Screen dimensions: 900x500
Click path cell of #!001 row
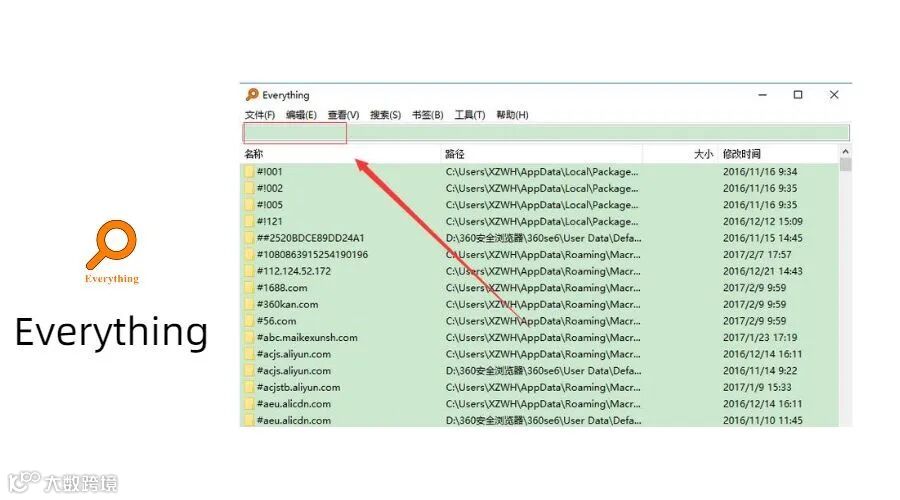pyautogui.click(x=542, y=172)
